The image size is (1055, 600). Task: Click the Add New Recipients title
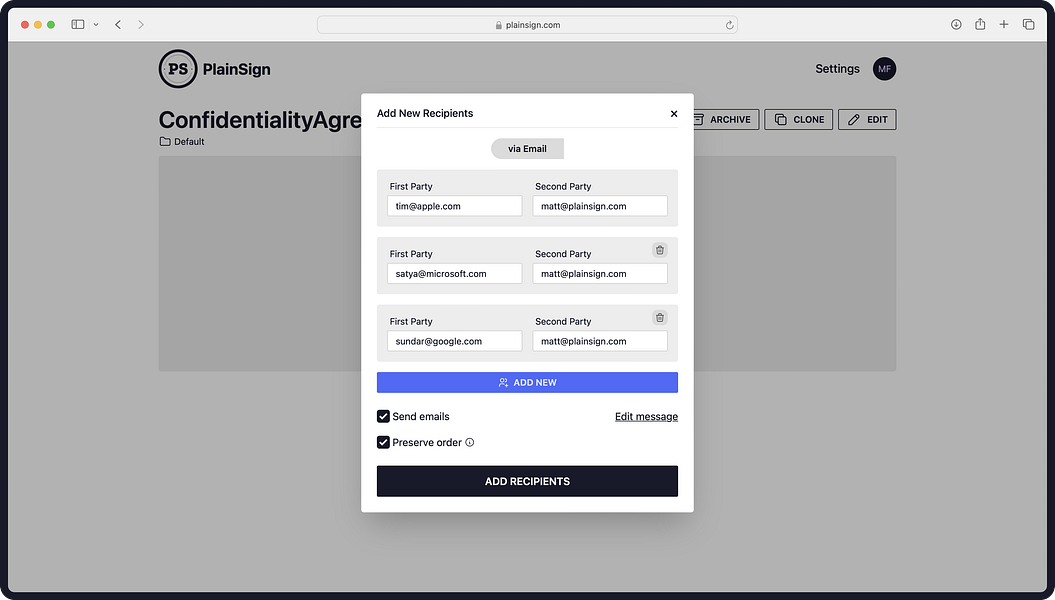coord(425,113)
